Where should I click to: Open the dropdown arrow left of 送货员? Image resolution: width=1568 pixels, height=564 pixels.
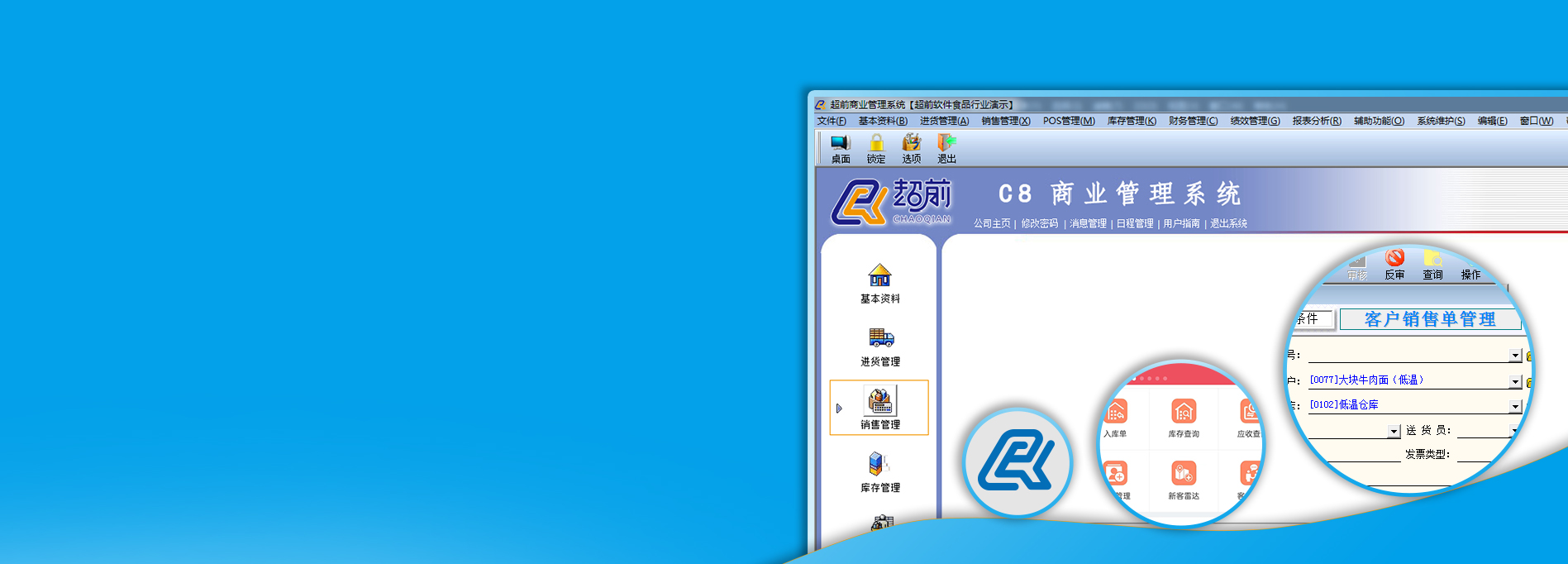pos(1394,432)
